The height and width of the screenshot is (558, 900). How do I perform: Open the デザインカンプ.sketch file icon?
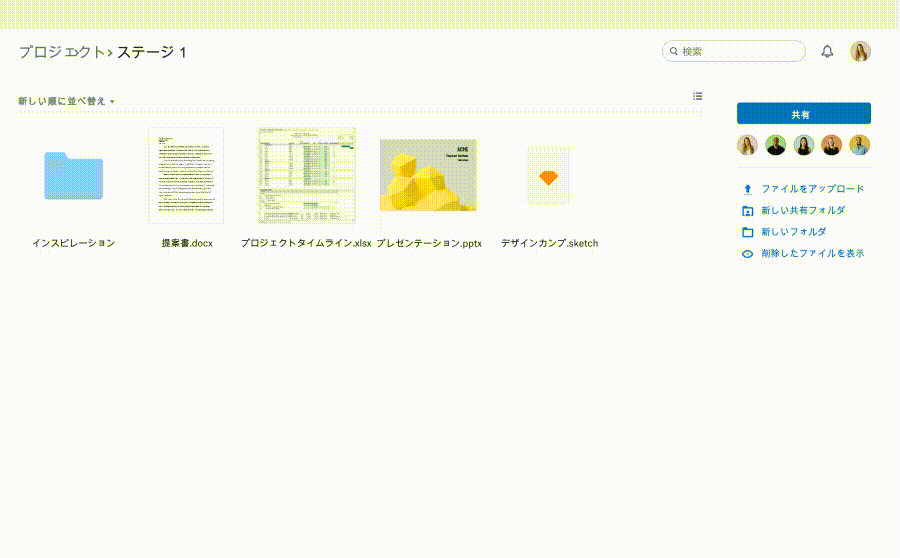[548, 177]
